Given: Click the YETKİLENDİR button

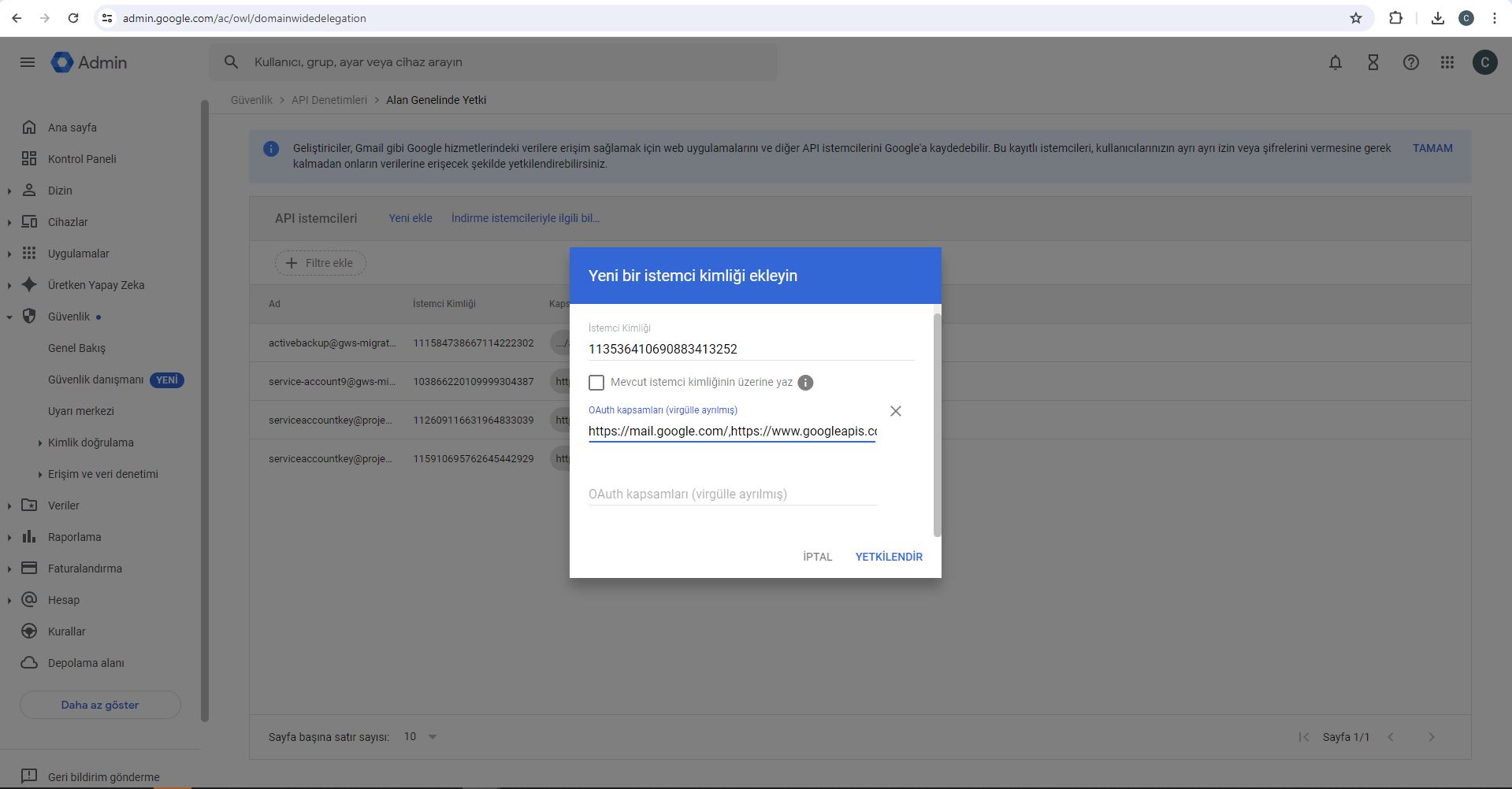Looking at the screenshot, I should pos(888,557).
